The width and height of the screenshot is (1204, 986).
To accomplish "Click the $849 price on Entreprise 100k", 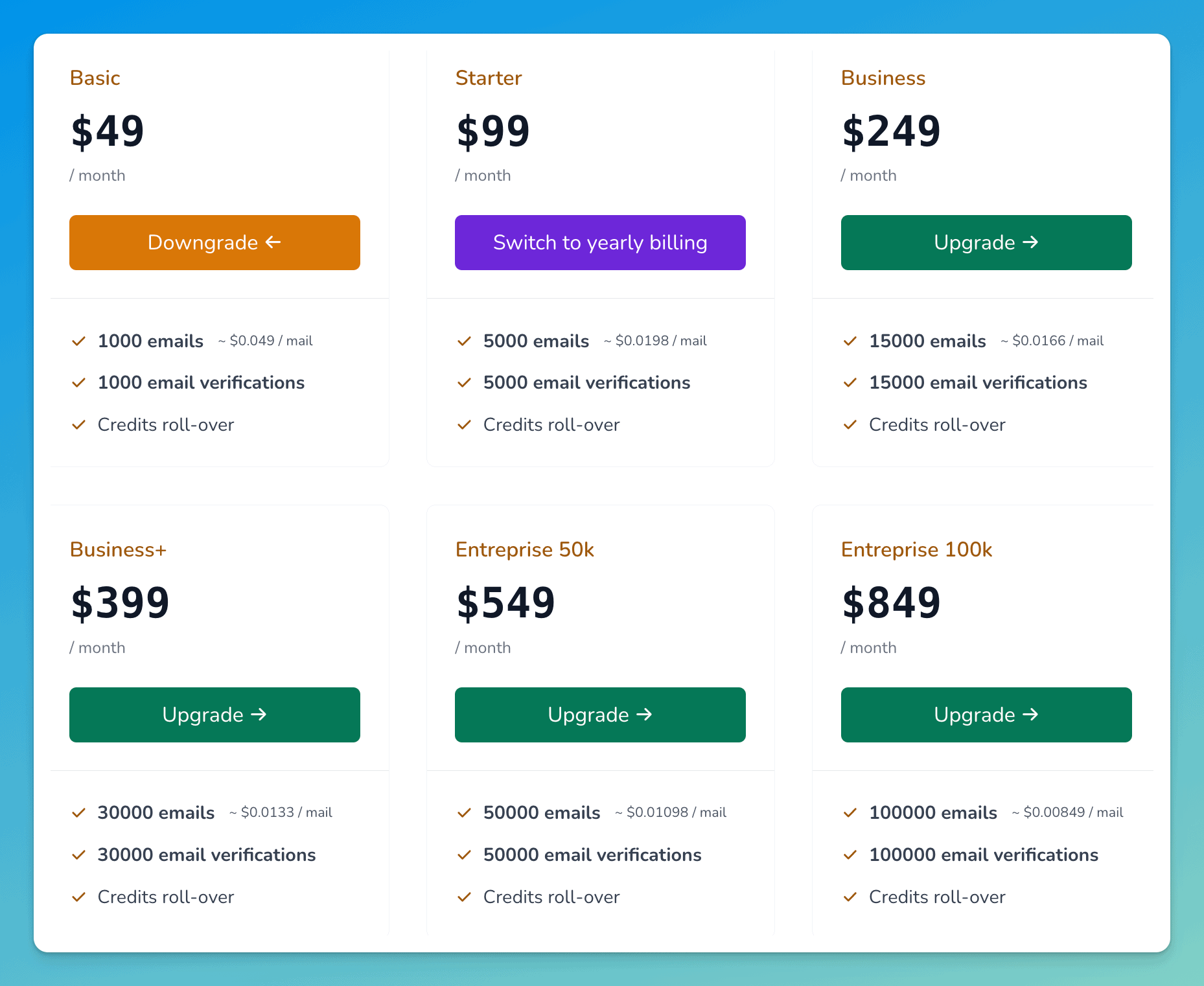I will point(891,602).
